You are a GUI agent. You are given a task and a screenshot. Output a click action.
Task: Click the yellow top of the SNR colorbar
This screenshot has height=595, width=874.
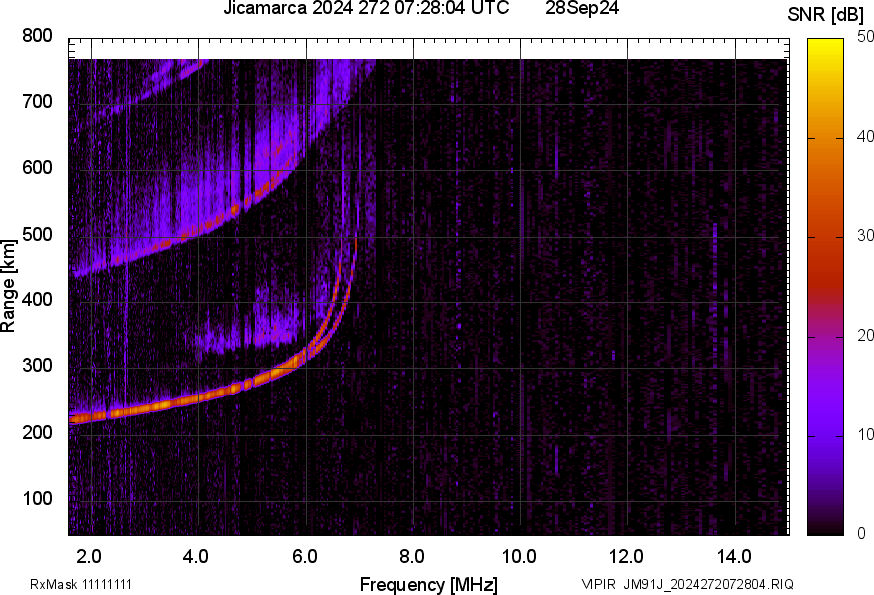coord(826,50)
